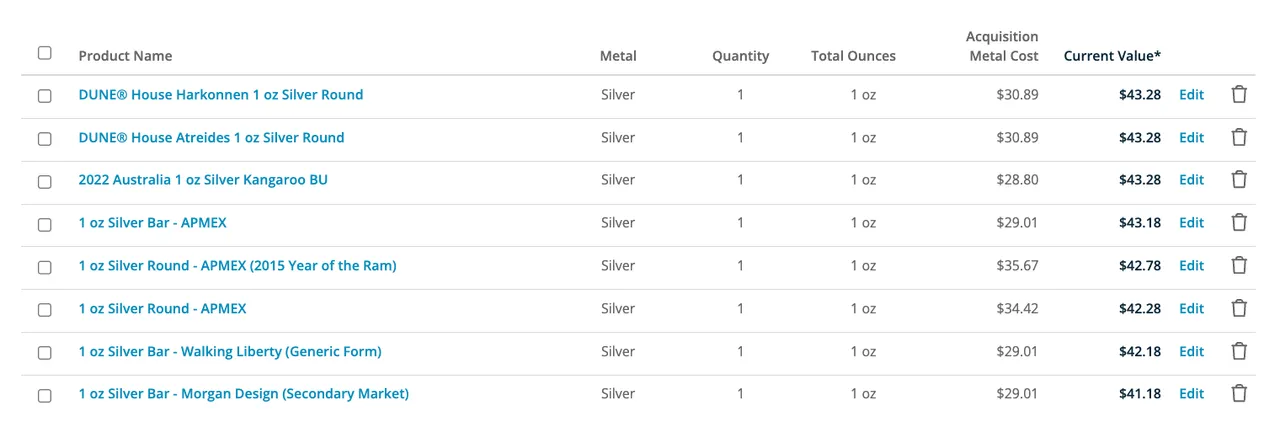This screenshot has width=1280, height=433.
Task: Tick the select-all checkbox in the header
Action: tap(45, 53)
